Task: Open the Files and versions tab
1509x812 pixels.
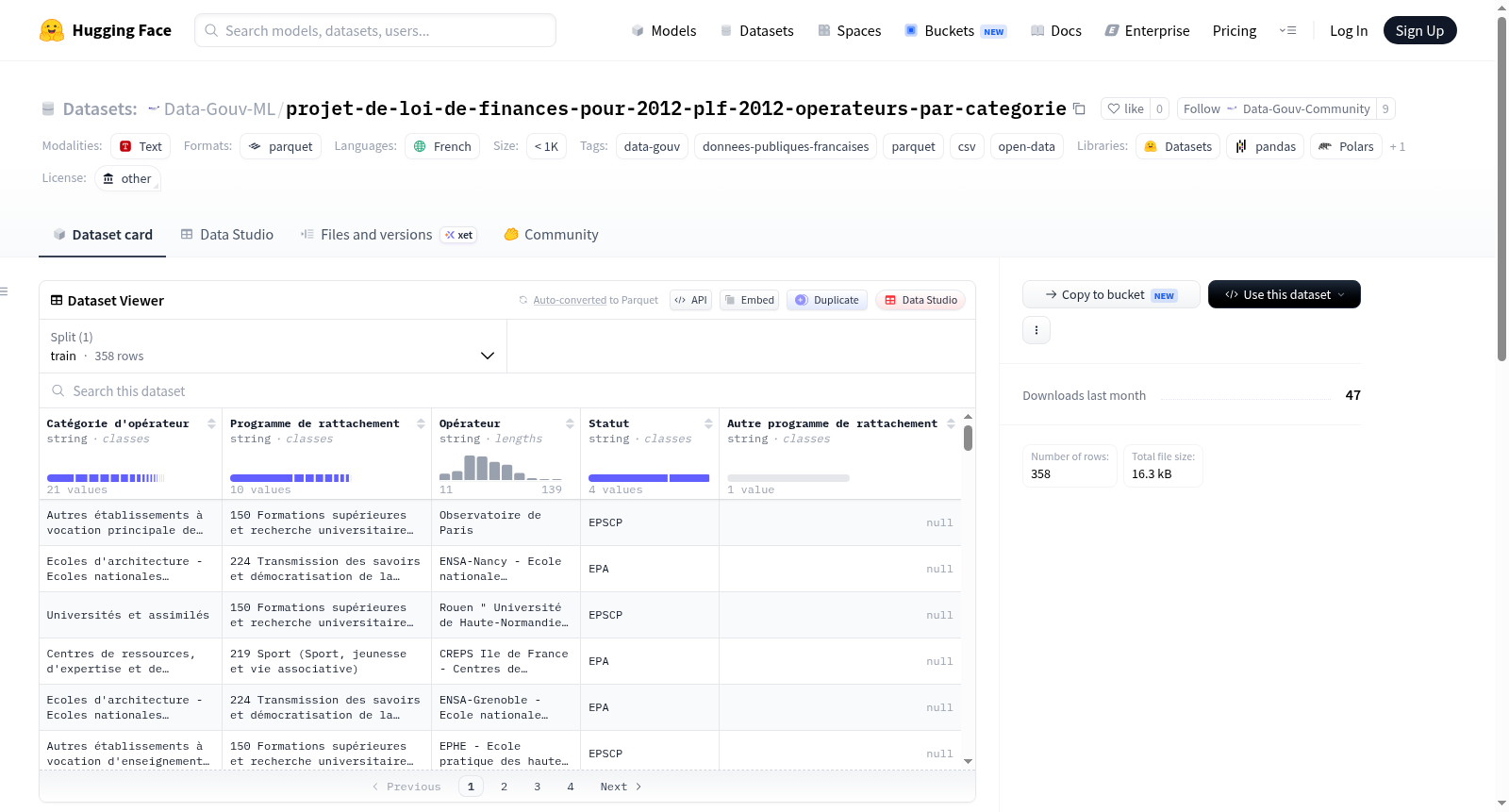Action: click(388, 235)
